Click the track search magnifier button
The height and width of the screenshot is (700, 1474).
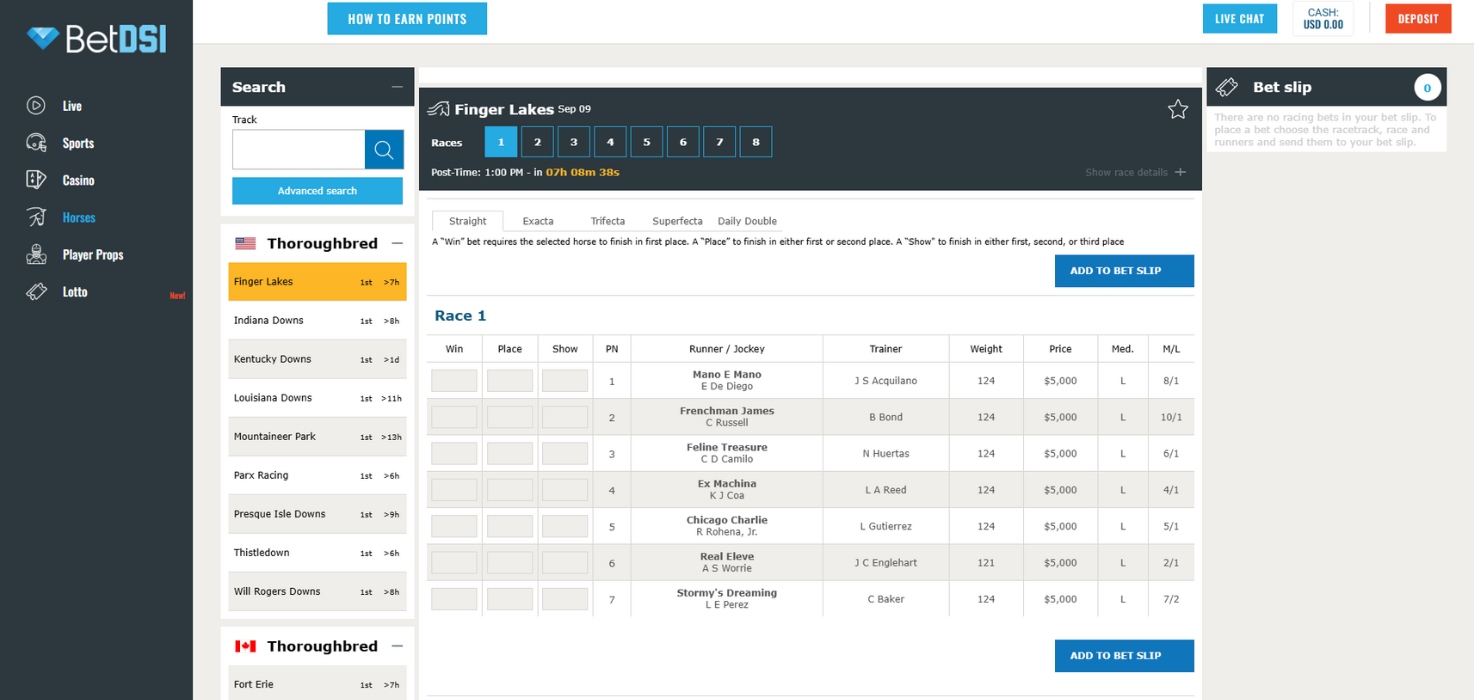384,150
